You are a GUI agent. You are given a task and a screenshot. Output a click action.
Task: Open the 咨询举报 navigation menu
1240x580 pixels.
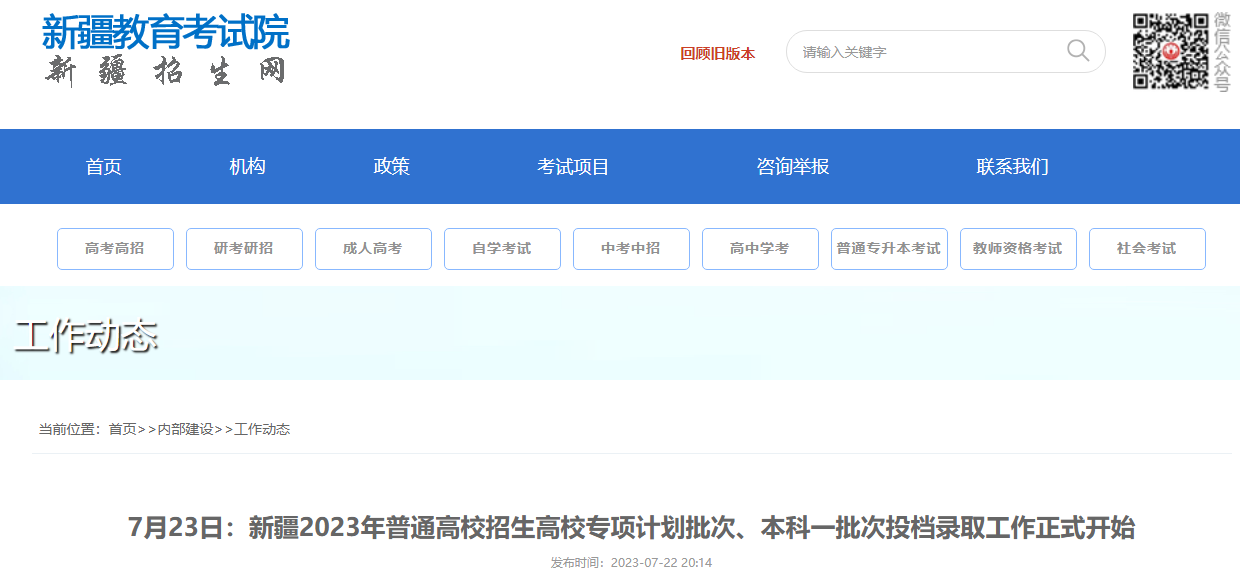pyautogui.click(x=793, y=167)
